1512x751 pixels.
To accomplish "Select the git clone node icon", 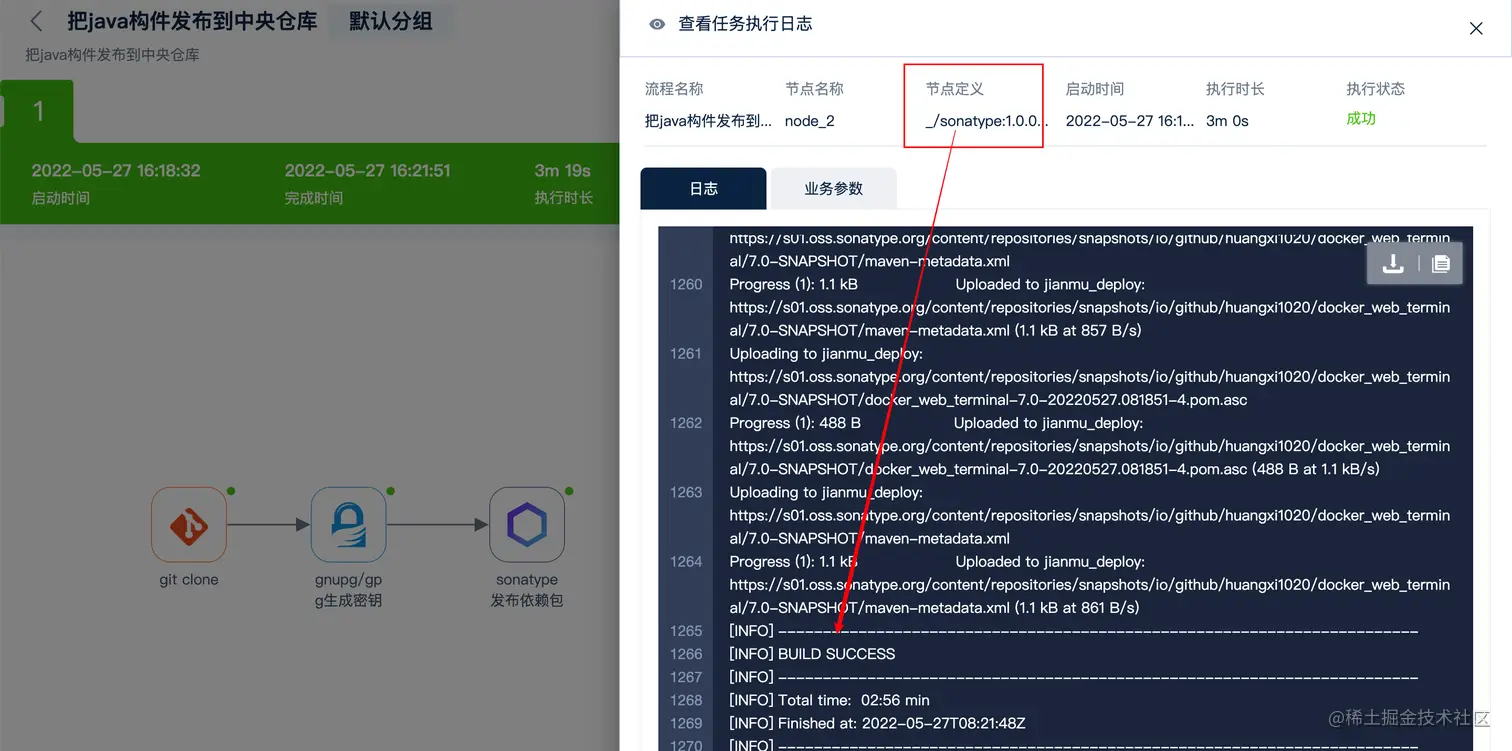I will pos(189,525).
